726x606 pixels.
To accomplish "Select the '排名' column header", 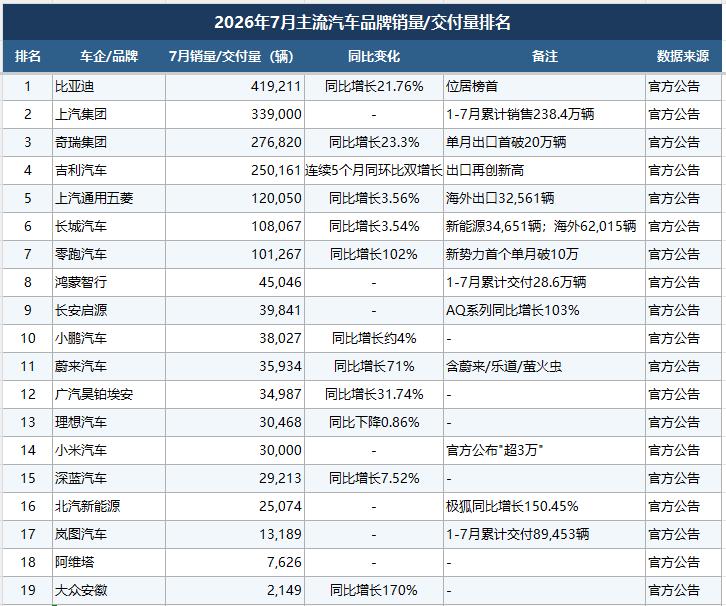I will click(28, 56).
